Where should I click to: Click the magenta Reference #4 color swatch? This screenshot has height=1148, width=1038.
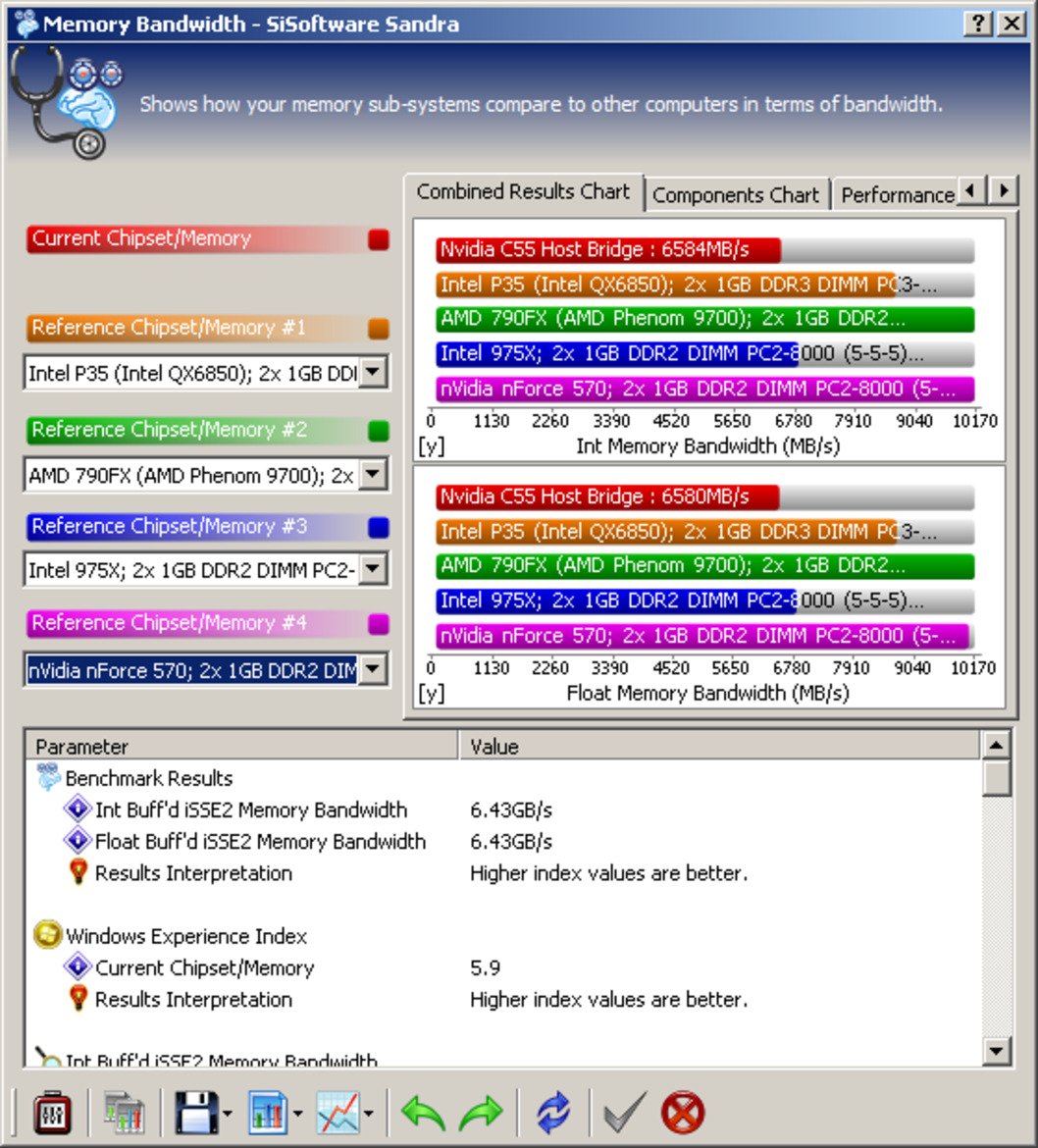click(x=379, y=624)
